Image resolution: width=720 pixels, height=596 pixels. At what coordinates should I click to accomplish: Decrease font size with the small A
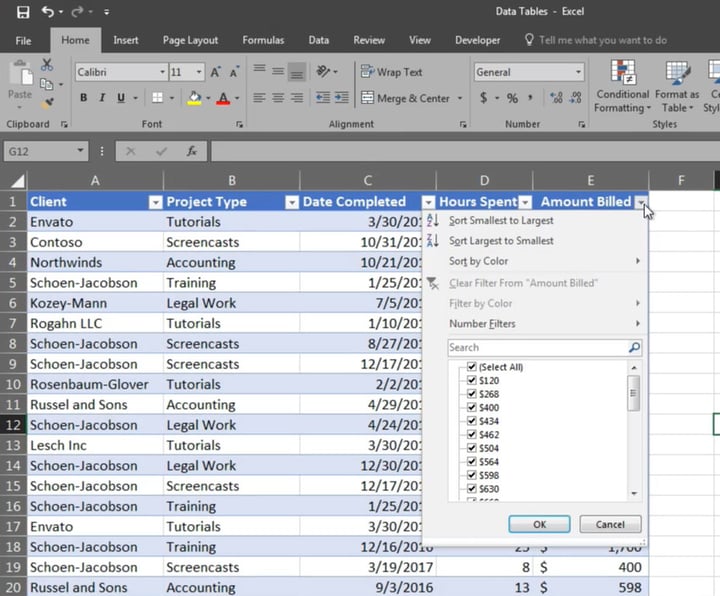tap(234, 72)
